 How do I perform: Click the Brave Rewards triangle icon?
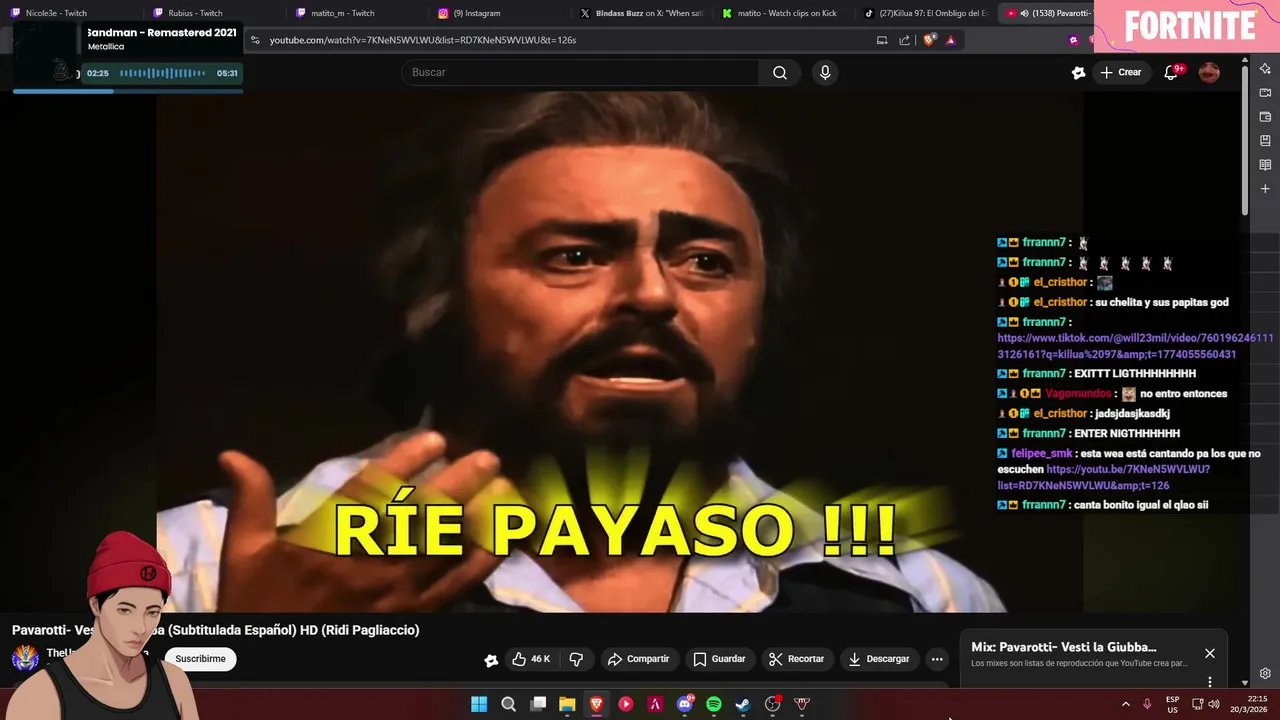[x=950, y=40]
